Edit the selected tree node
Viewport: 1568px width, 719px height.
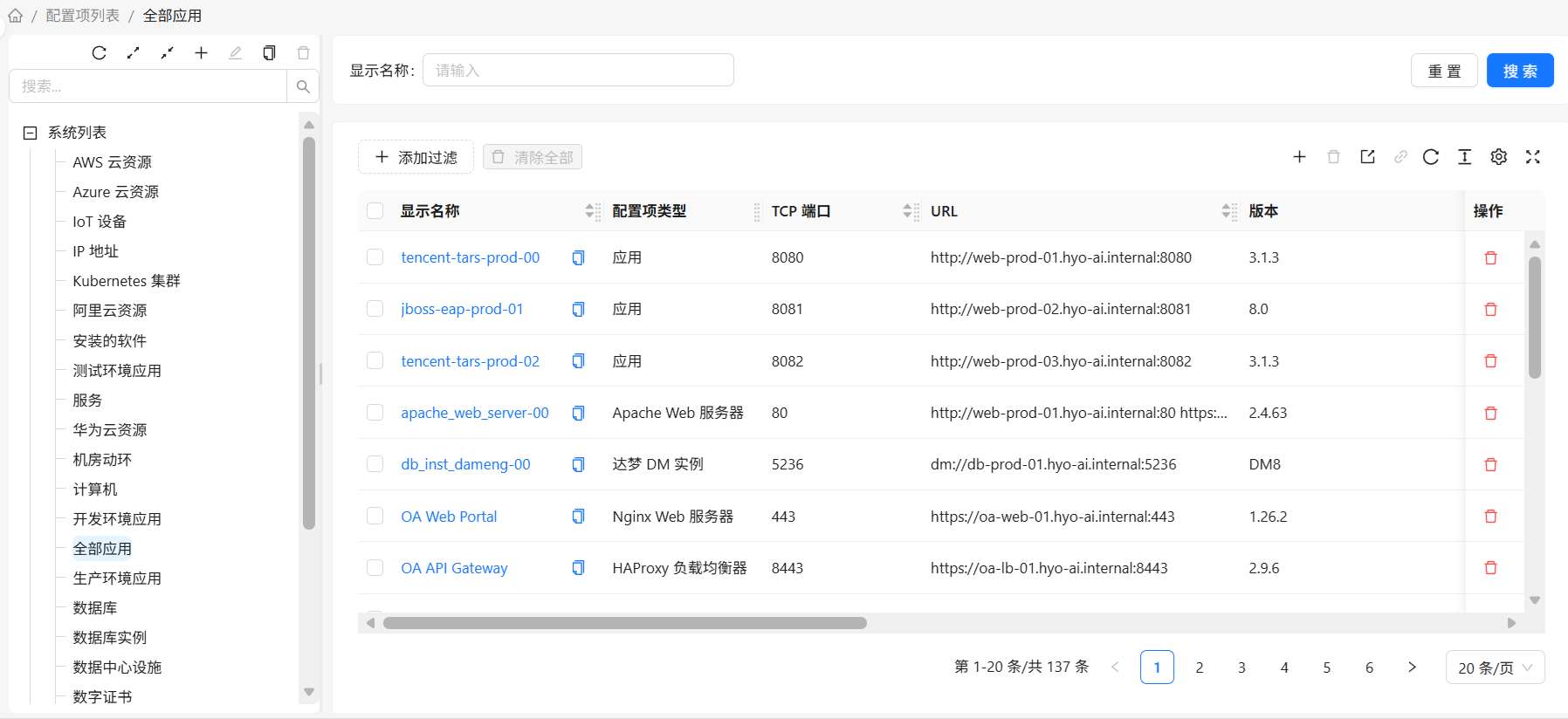point(235,53)
